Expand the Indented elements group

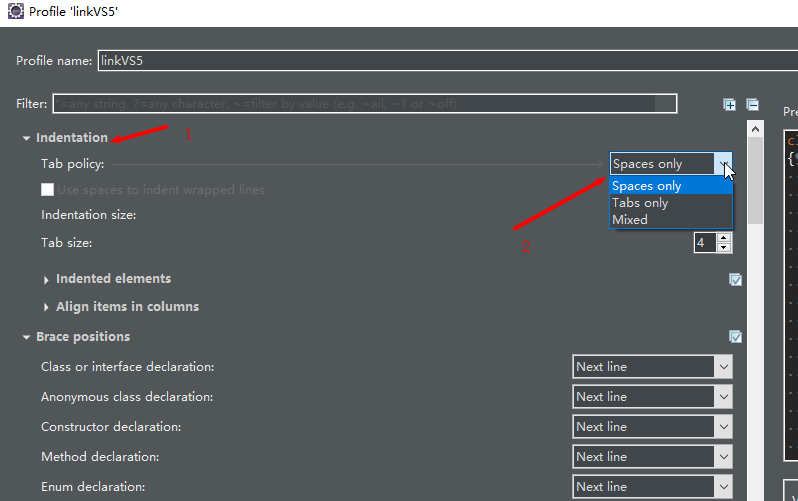tap(46, 279)
